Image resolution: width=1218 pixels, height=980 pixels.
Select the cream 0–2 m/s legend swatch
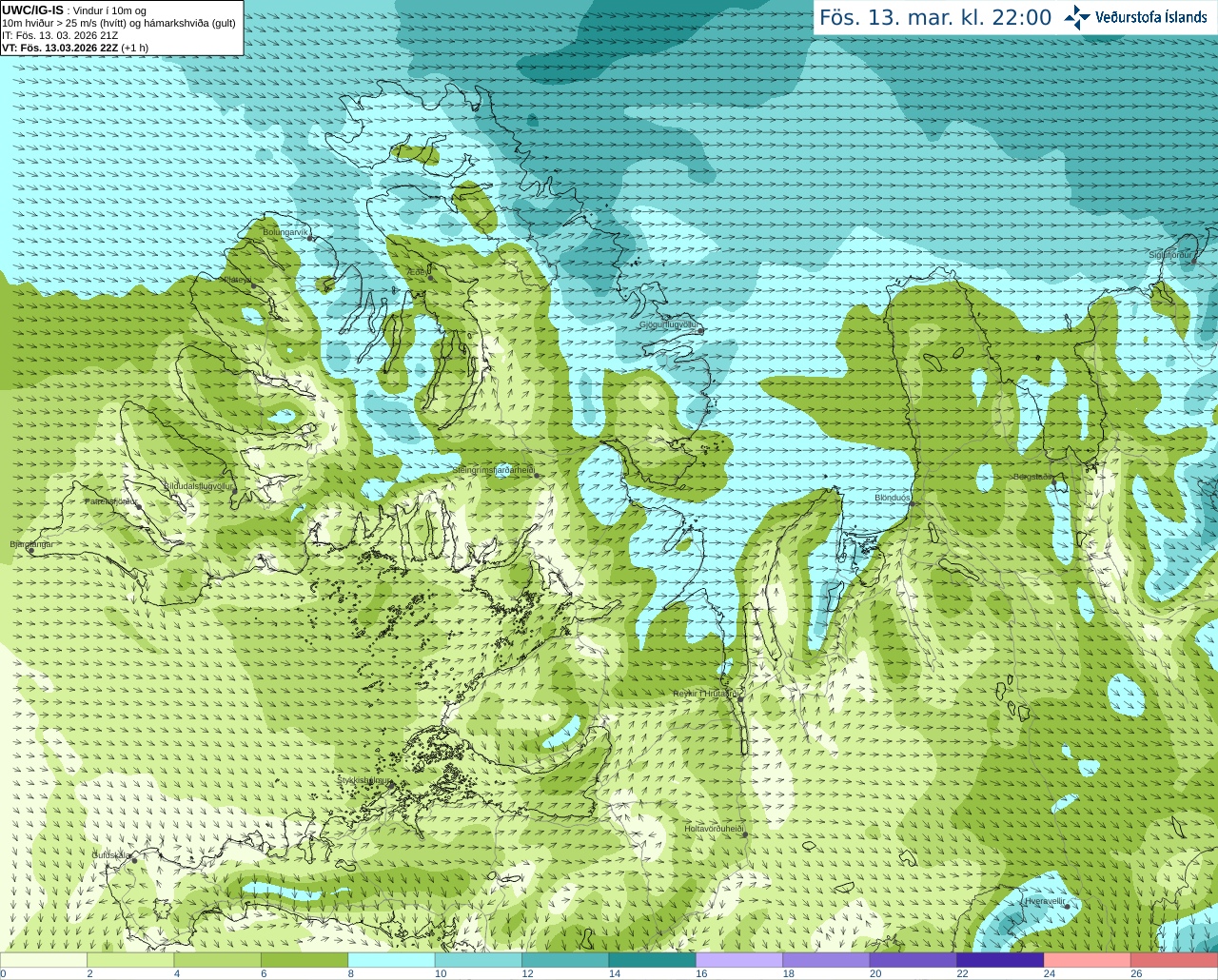[44, 960]
